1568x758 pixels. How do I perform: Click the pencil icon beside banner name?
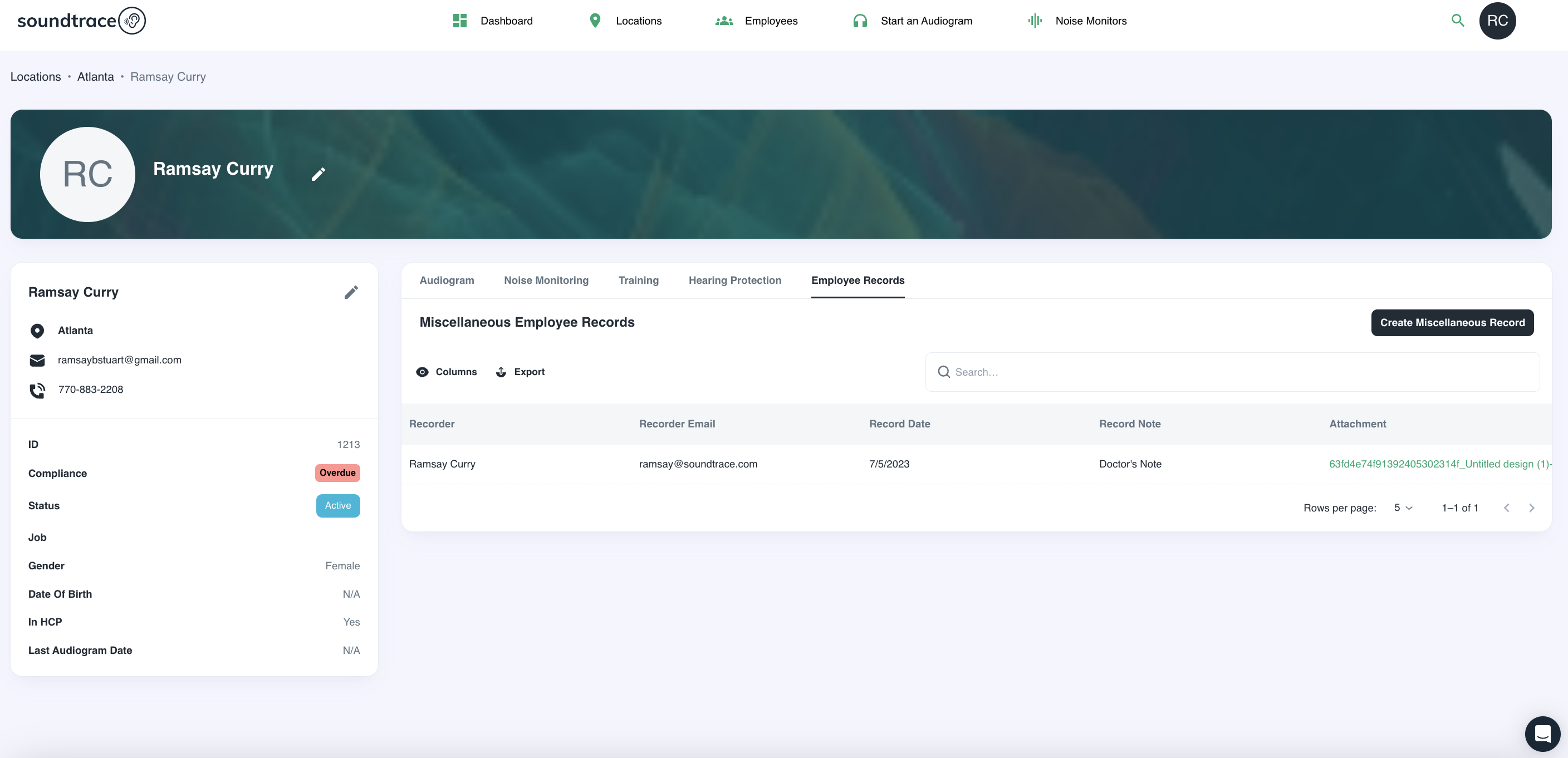pos(318,174)
